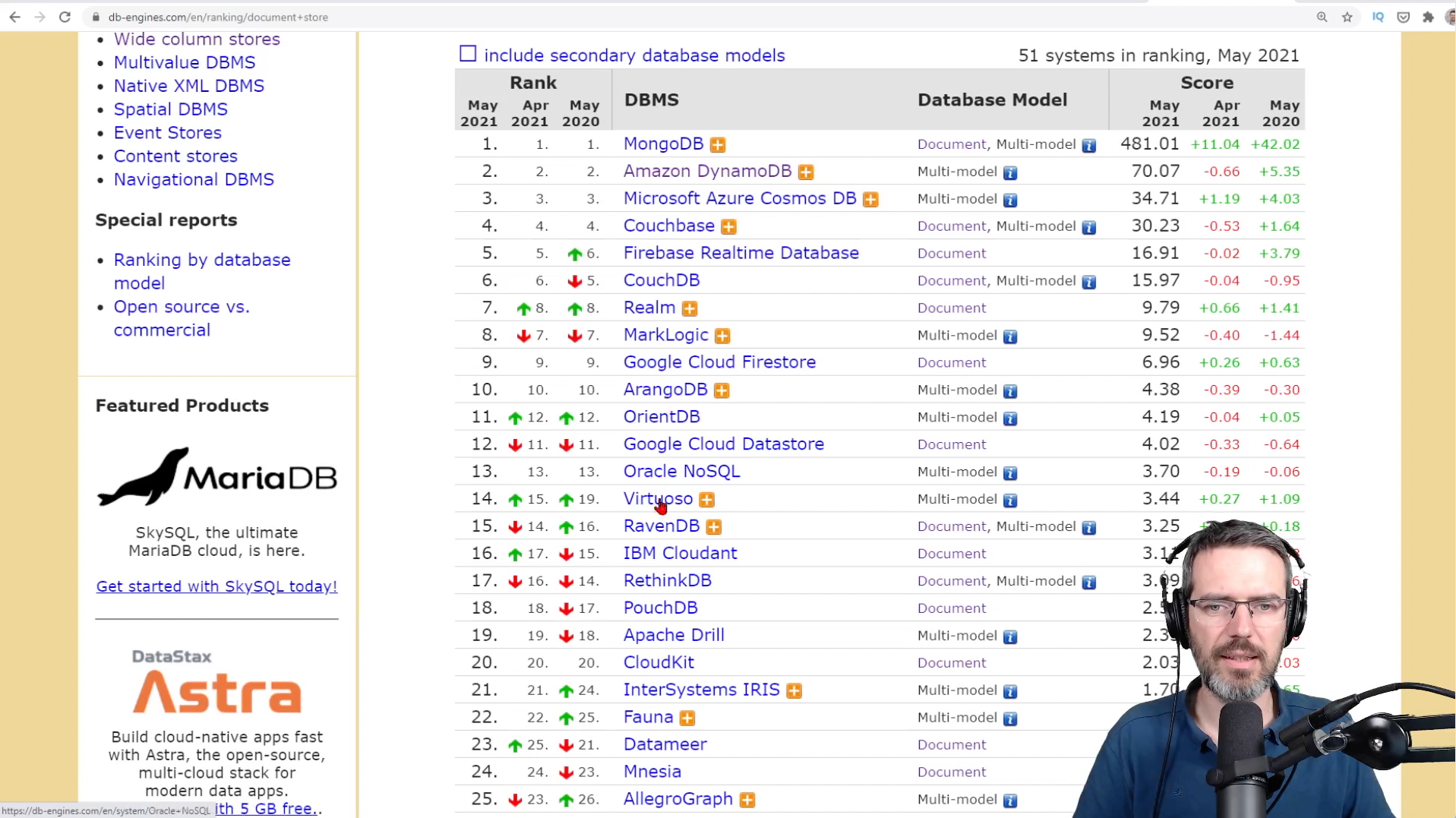Click the info icon in Amazon DynamoDB row
The width and height of the screenshot is (1456, 818).
(x=1009, y=172)
